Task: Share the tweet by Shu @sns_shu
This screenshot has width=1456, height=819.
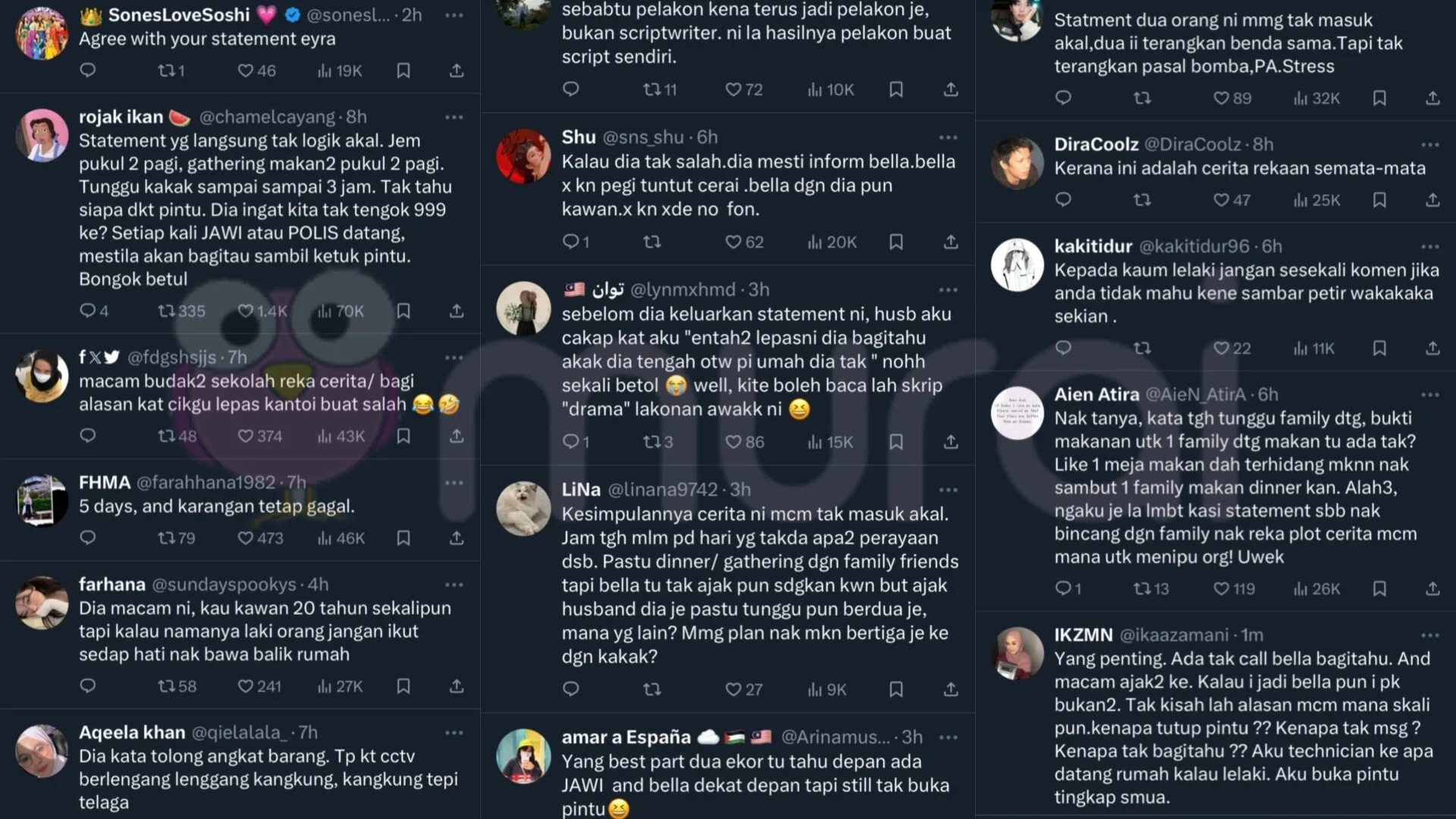Action: point(950,243)
